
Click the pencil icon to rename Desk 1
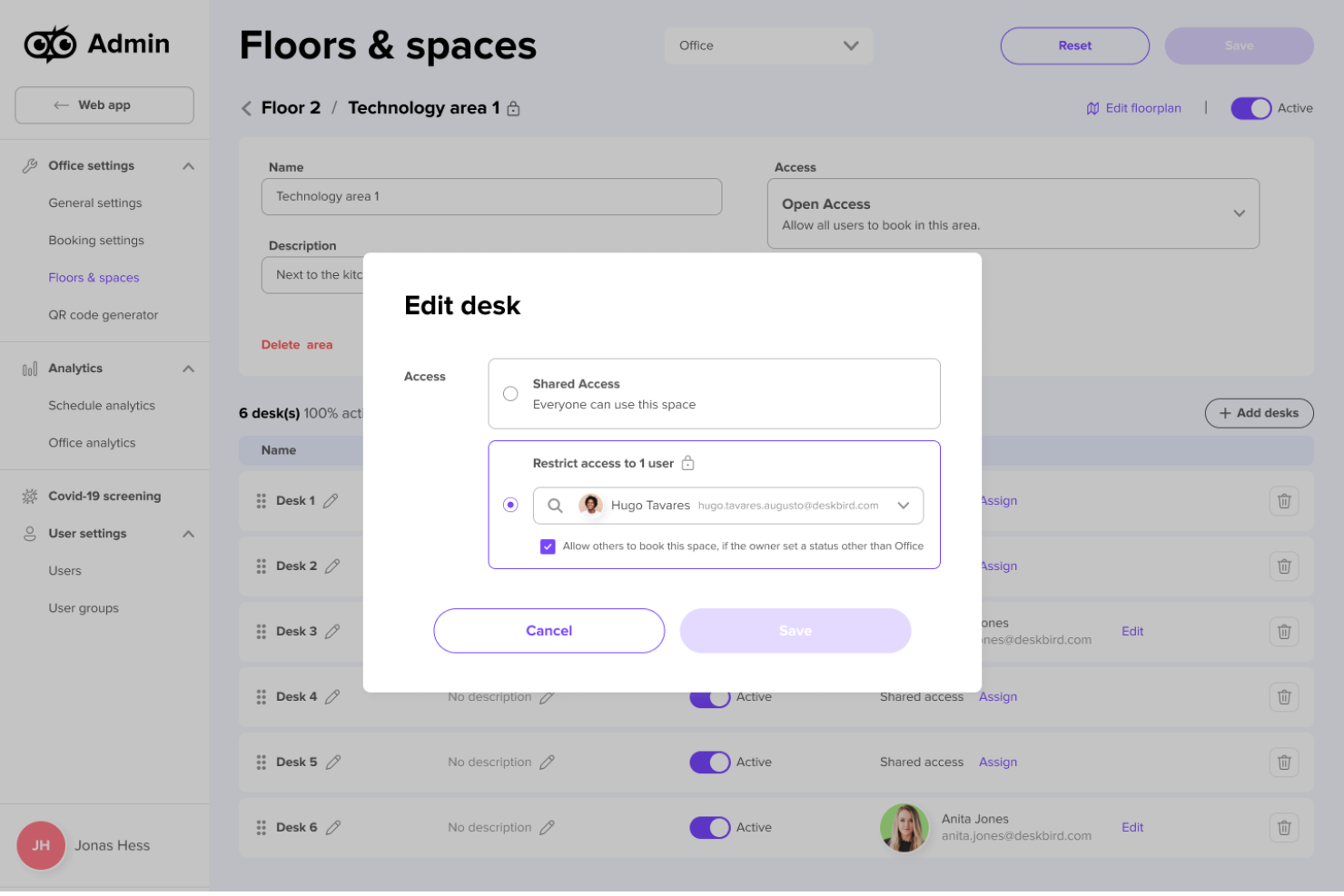click(x=332, y=500)
